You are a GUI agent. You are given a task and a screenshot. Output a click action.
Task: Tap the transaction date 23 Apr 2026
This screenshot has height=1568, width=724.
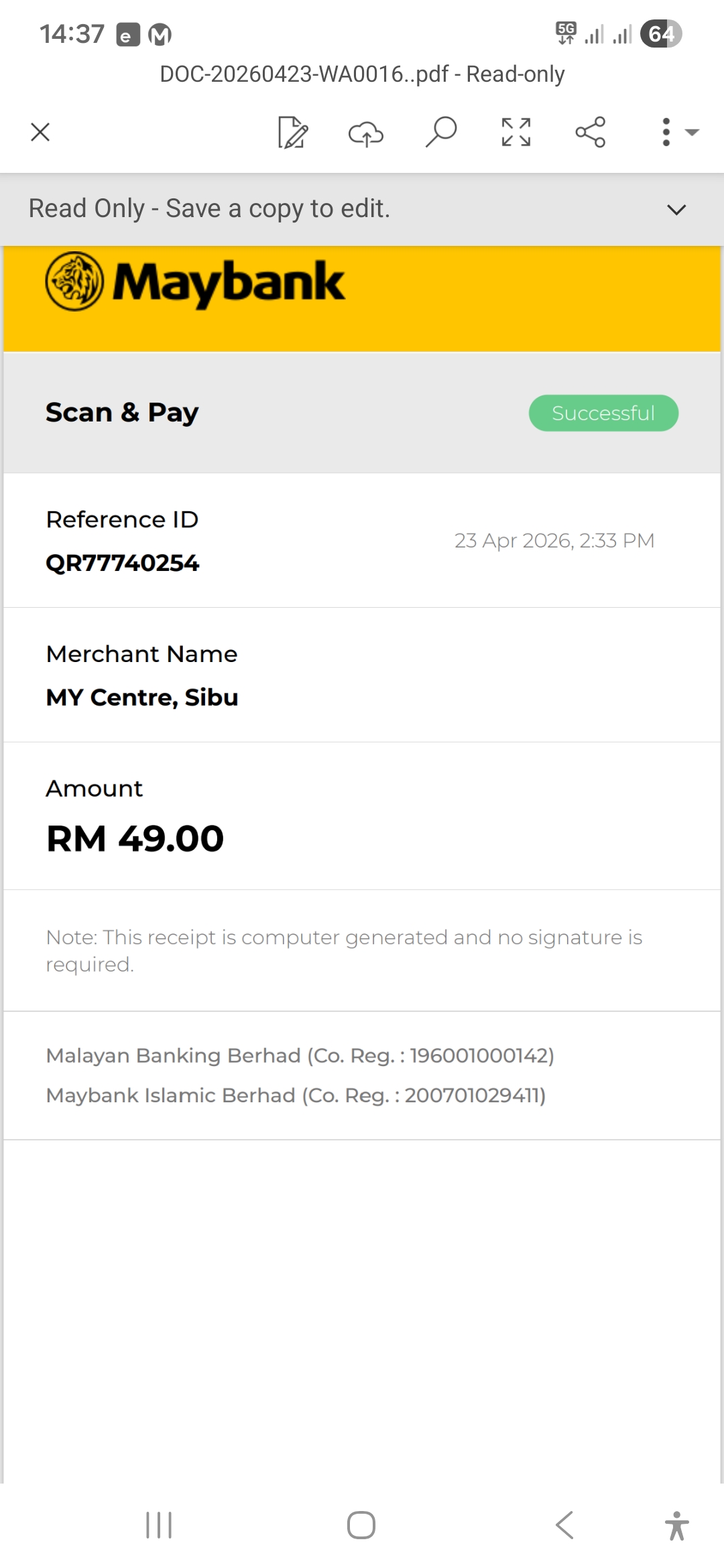click(554, 541)
